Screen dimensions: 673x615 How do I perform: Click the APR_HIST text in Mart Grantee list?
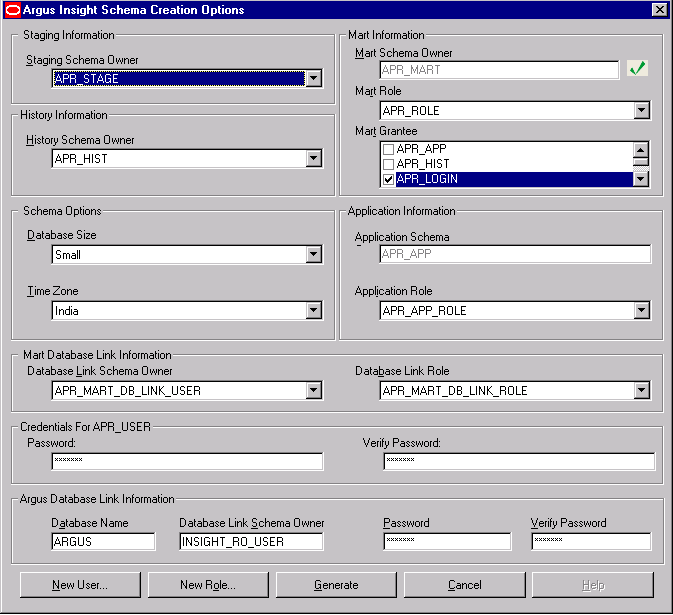pyautogui.click(x=423, y=164)
